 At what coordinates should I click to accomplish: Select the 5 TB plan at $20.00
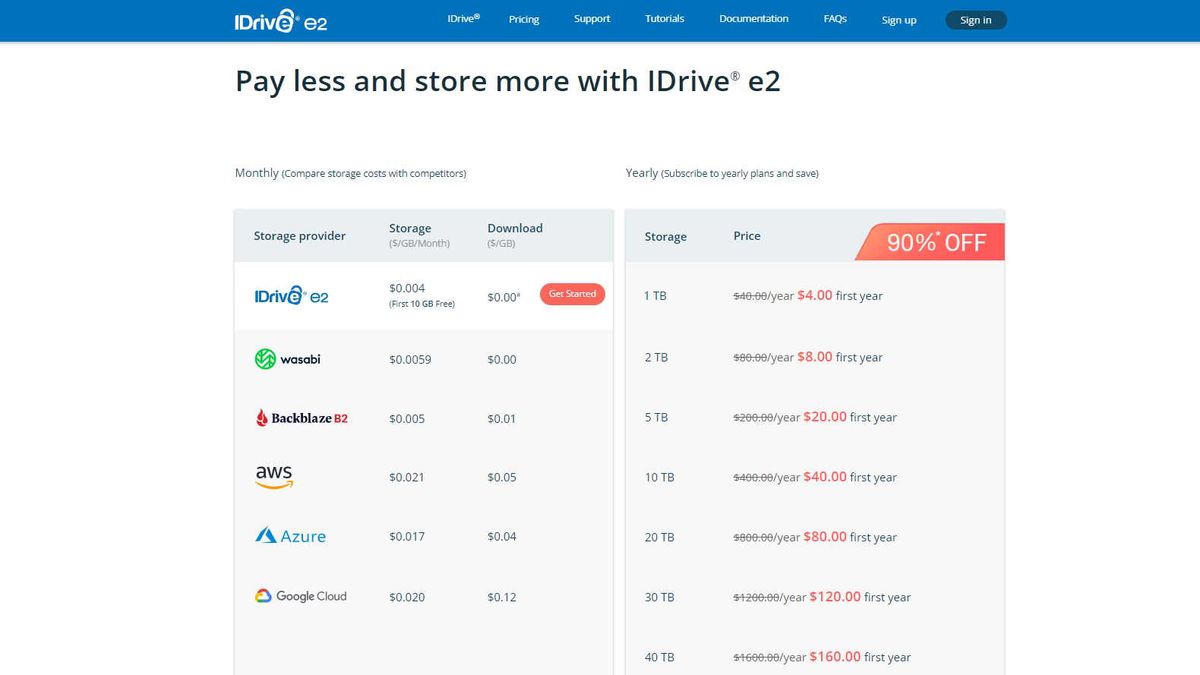(815, 417)
